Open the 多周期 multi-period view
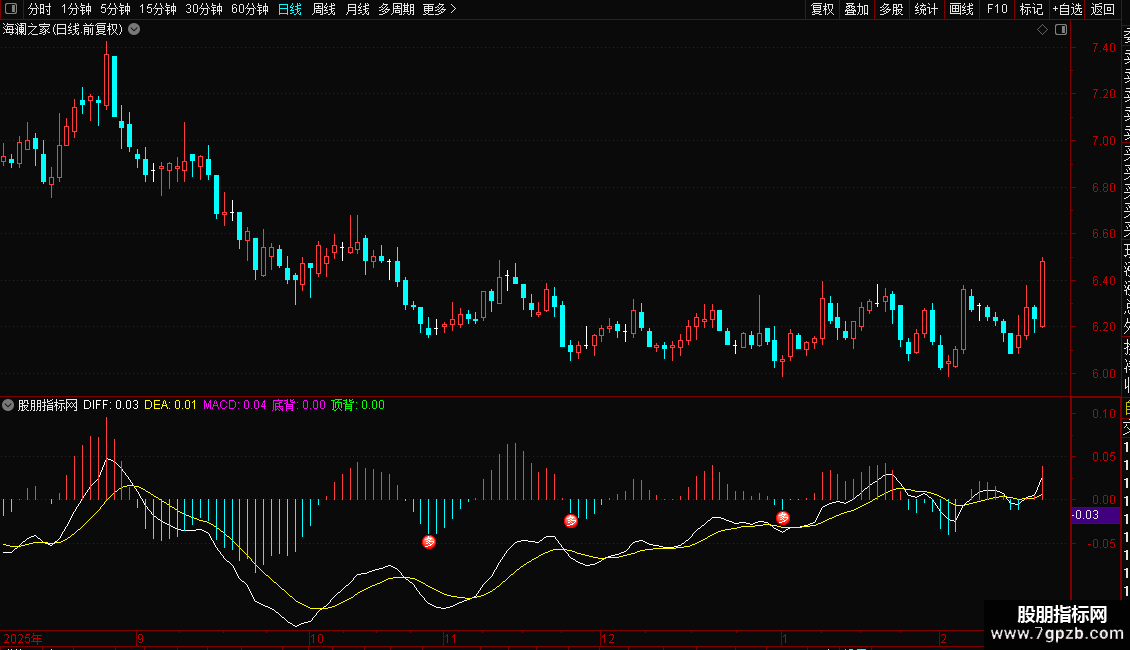 (396, 9)
